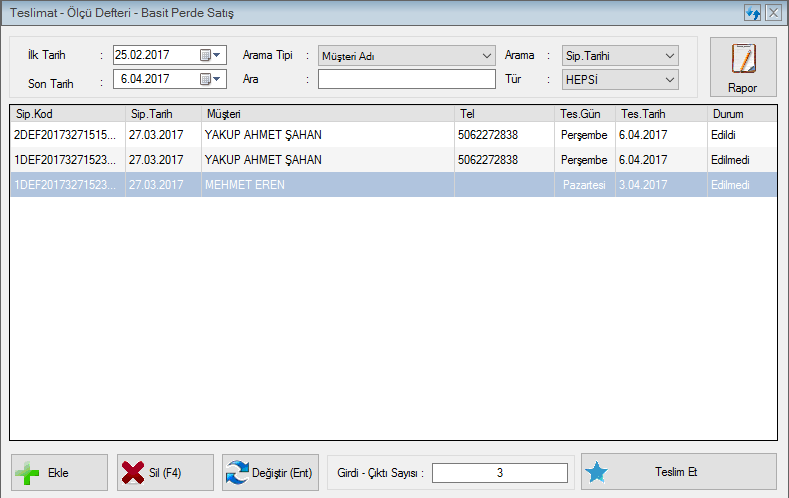This screenshot has width=789, height=498.
Task: Click the window restore arrows icon
Action: pyautogui.click(x=753, y=13)
